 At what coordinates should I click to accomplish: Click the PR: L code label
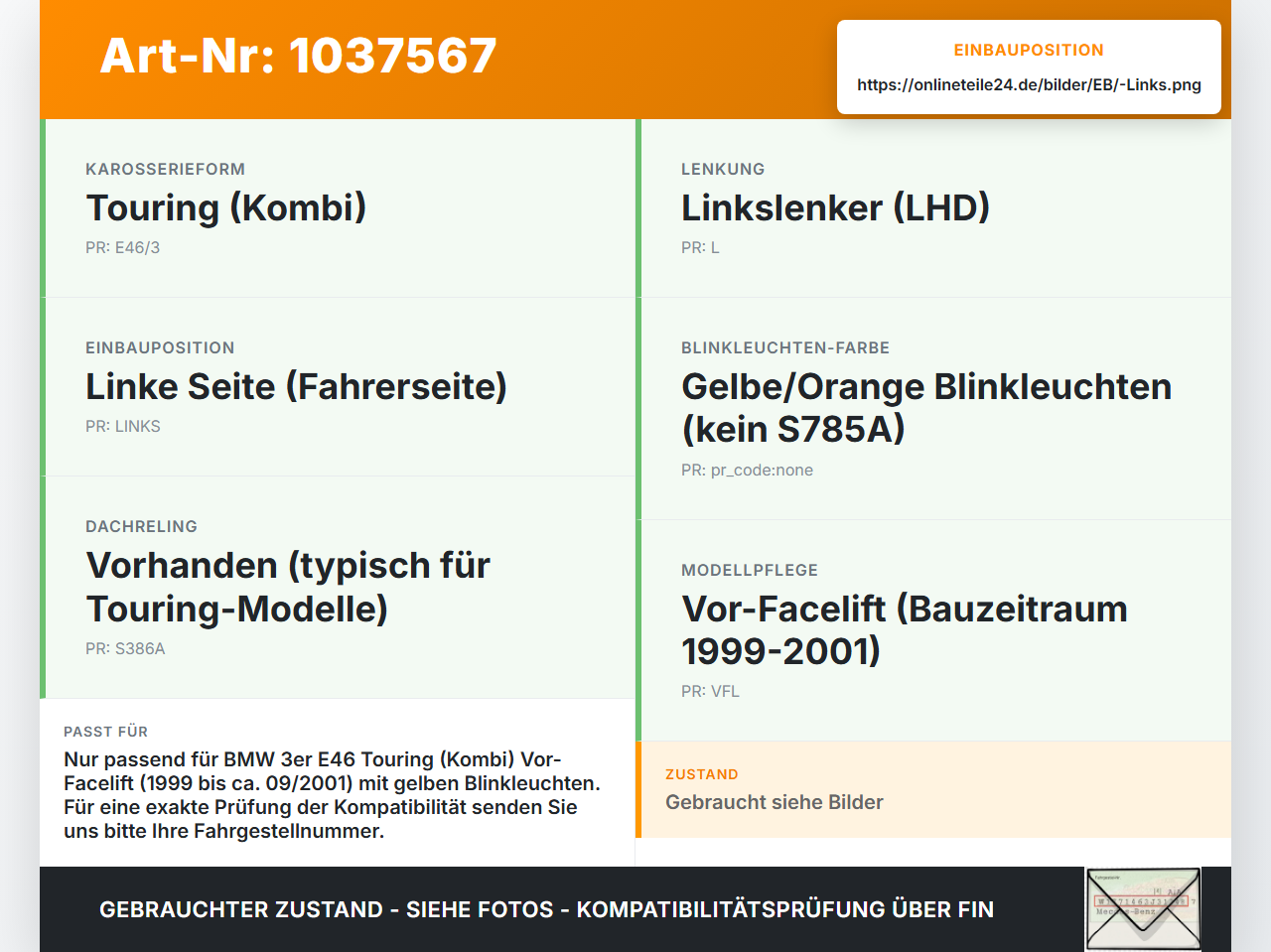(700, 248)
